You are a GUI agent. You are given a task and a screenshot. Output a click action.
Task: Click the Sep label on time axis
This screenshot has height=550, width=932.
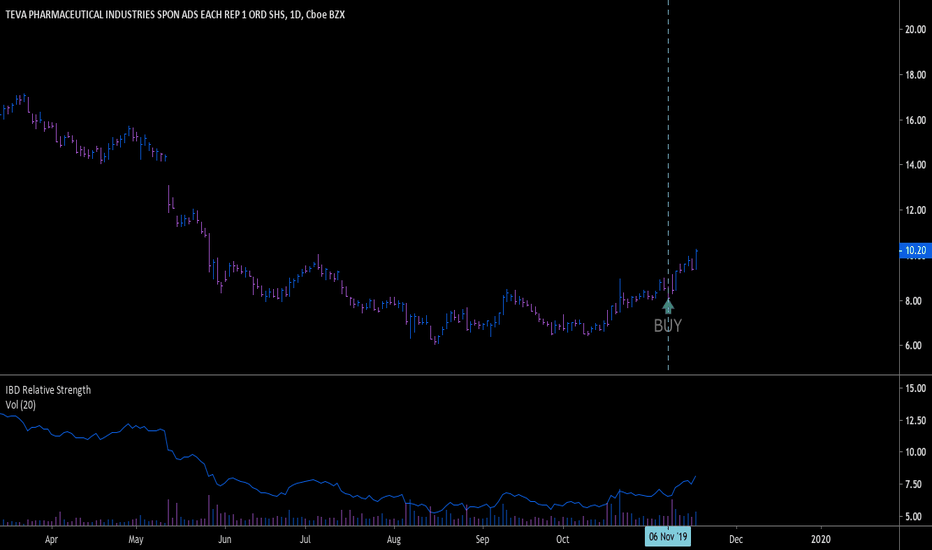click(482, 539)
